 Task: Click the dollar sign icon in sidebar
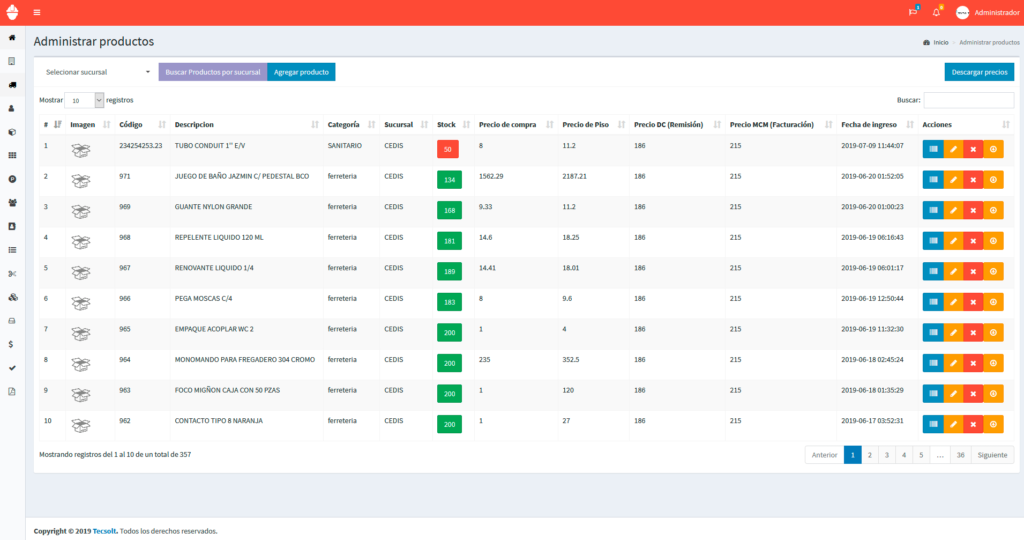pos(12,343)
